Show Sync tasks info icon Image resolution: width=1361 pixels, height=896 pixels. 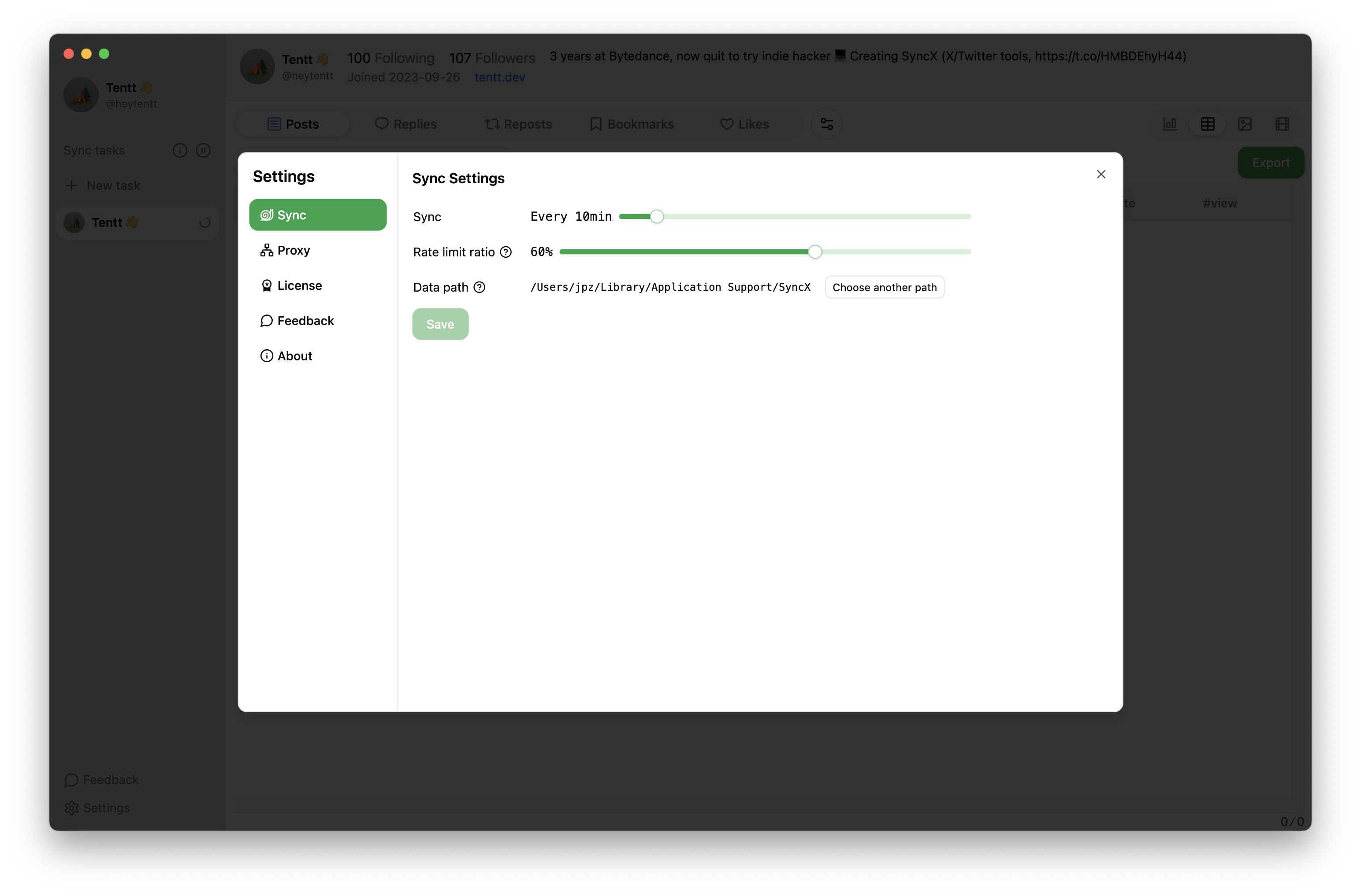179,150
